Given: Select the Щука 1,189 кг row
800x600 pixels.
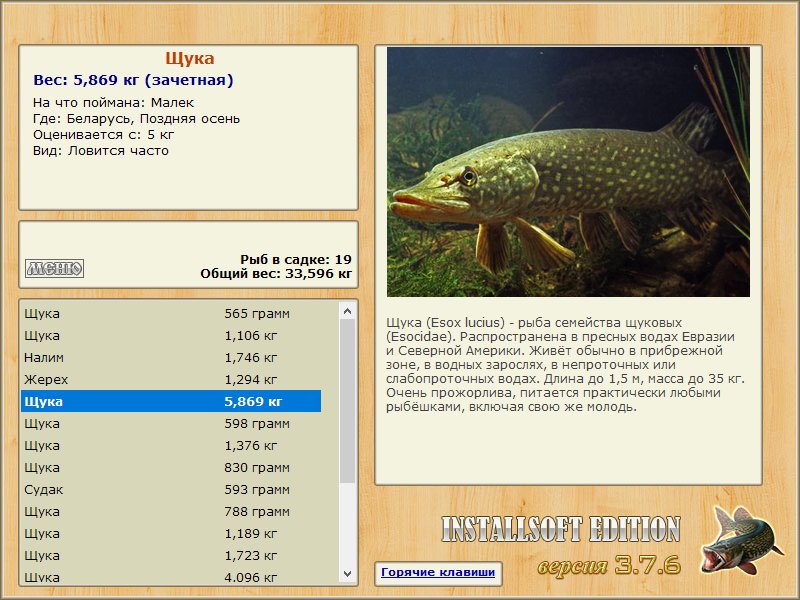Looking at the screenshot, I should [171, 533].
